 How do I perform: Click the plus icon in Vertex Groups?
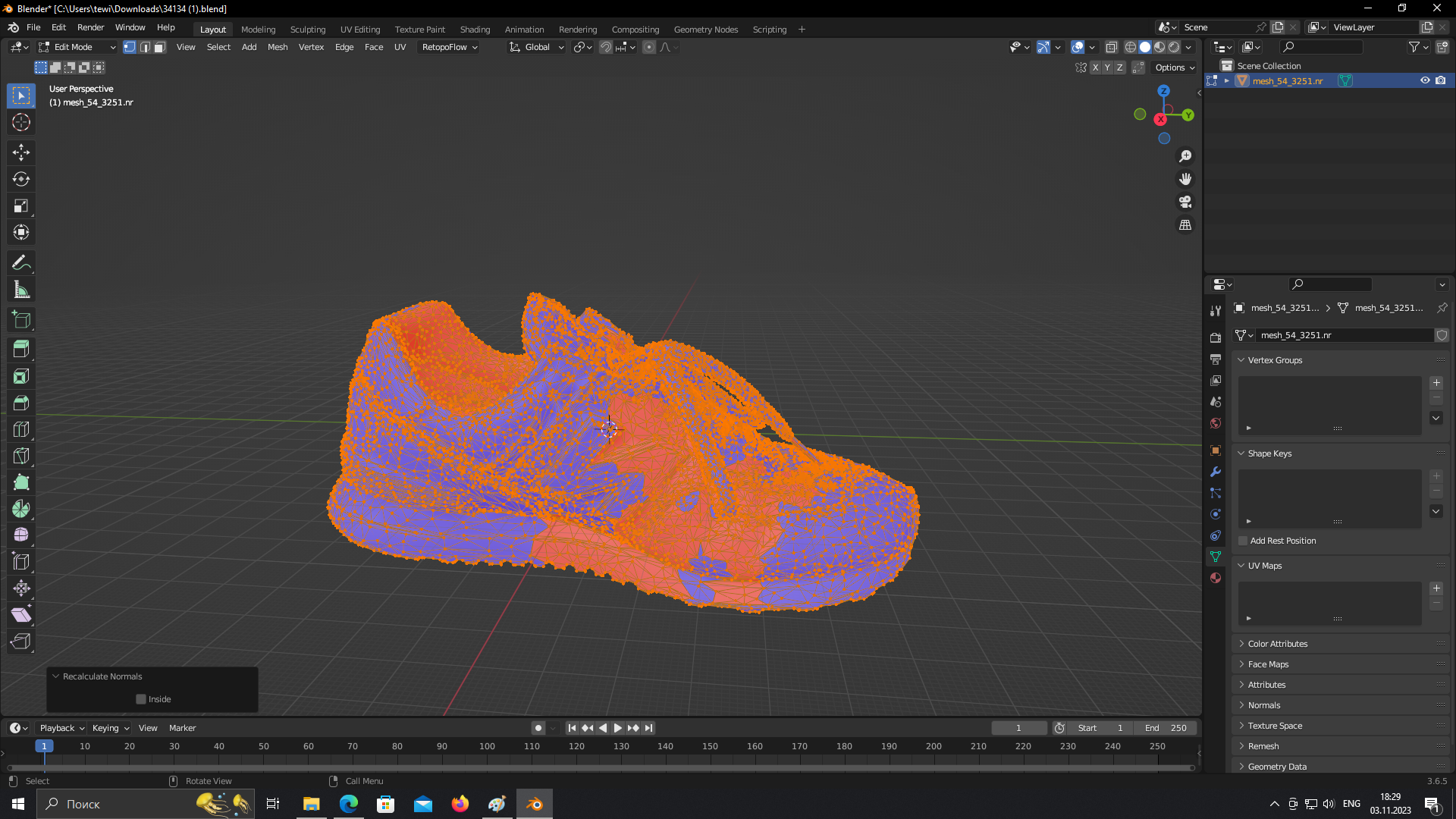pos(1436,382)
